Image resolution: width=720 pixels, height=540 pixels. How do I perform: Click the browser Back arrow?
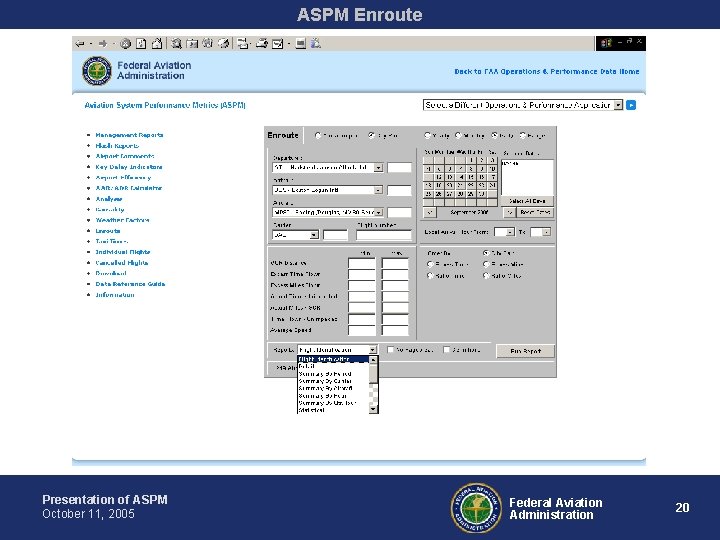pyautogui.click(x=81, y=44)
